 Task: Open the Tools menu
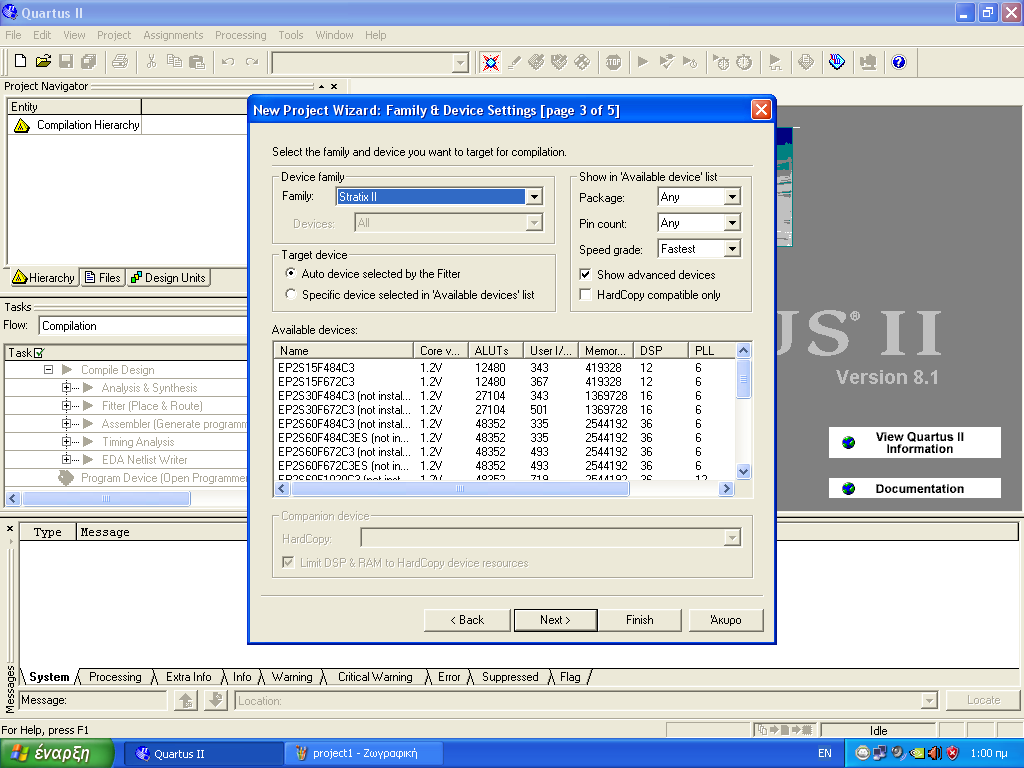(291, 35)
